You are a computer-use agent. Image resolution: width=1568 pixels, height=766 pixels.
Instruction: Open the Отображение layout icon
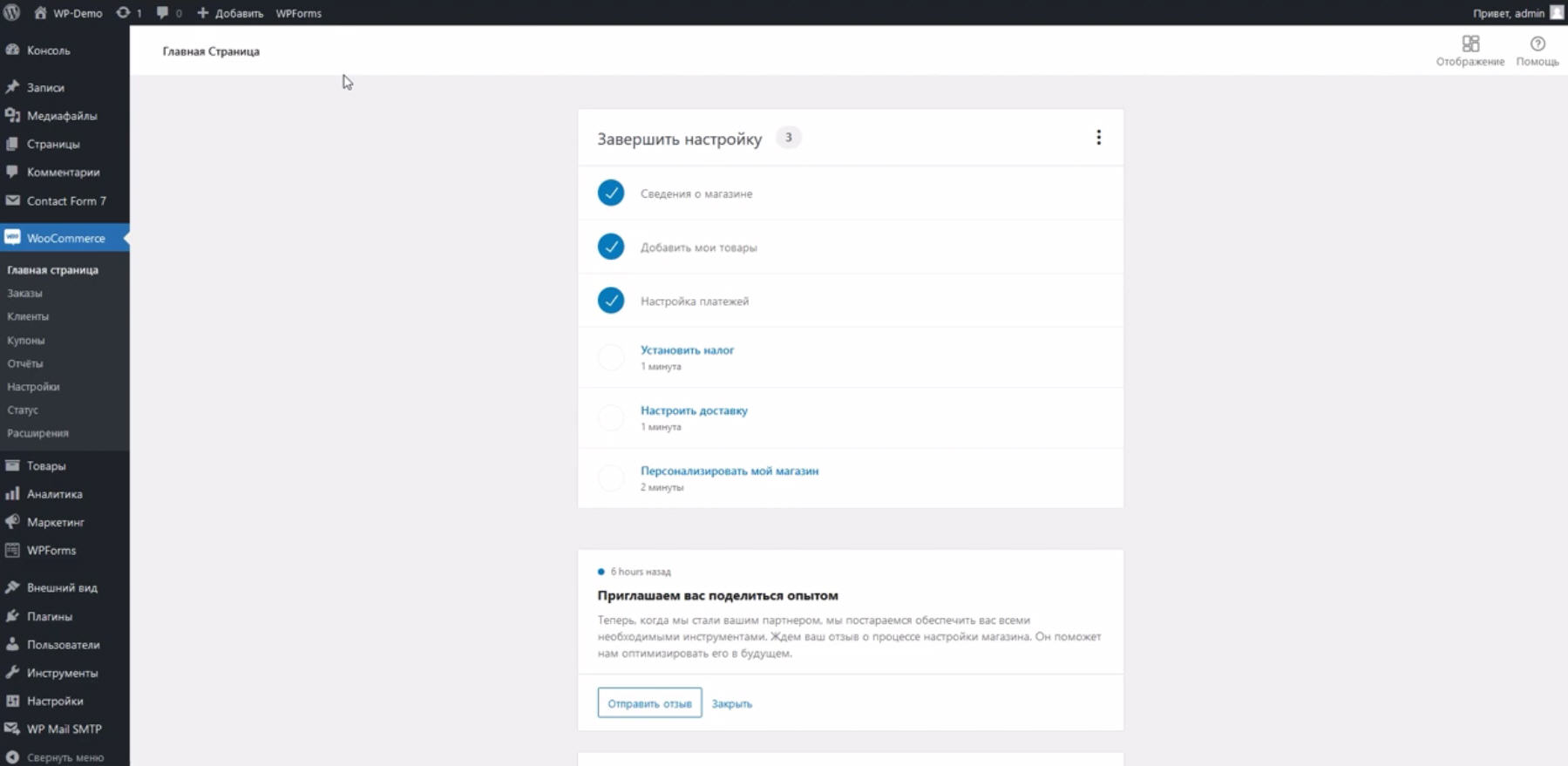point(1470,44)
